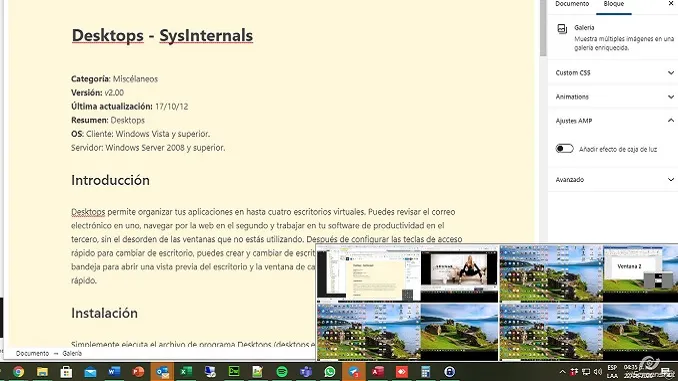The image size is (678, 381).
Task: Open the padlock app in taskbar
Action: click(450, 372)
